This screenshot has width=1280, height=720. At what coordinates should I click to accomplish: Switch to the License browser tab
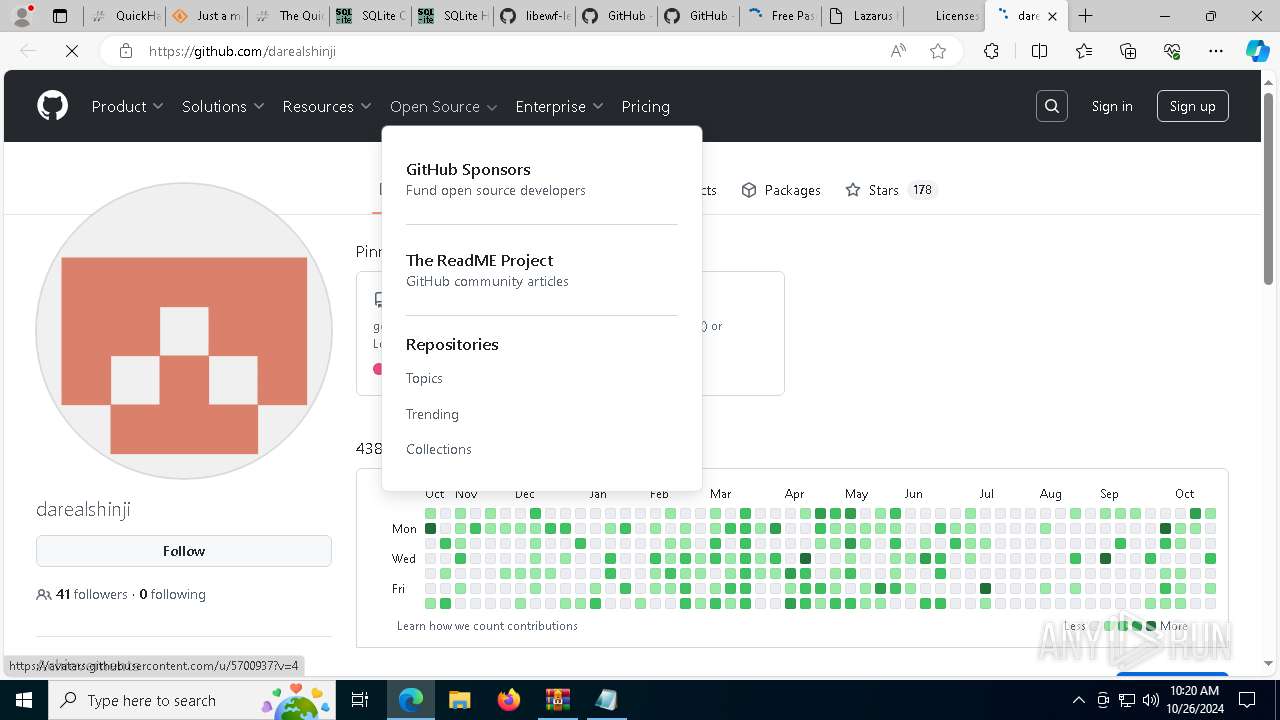tap(945, 16)
